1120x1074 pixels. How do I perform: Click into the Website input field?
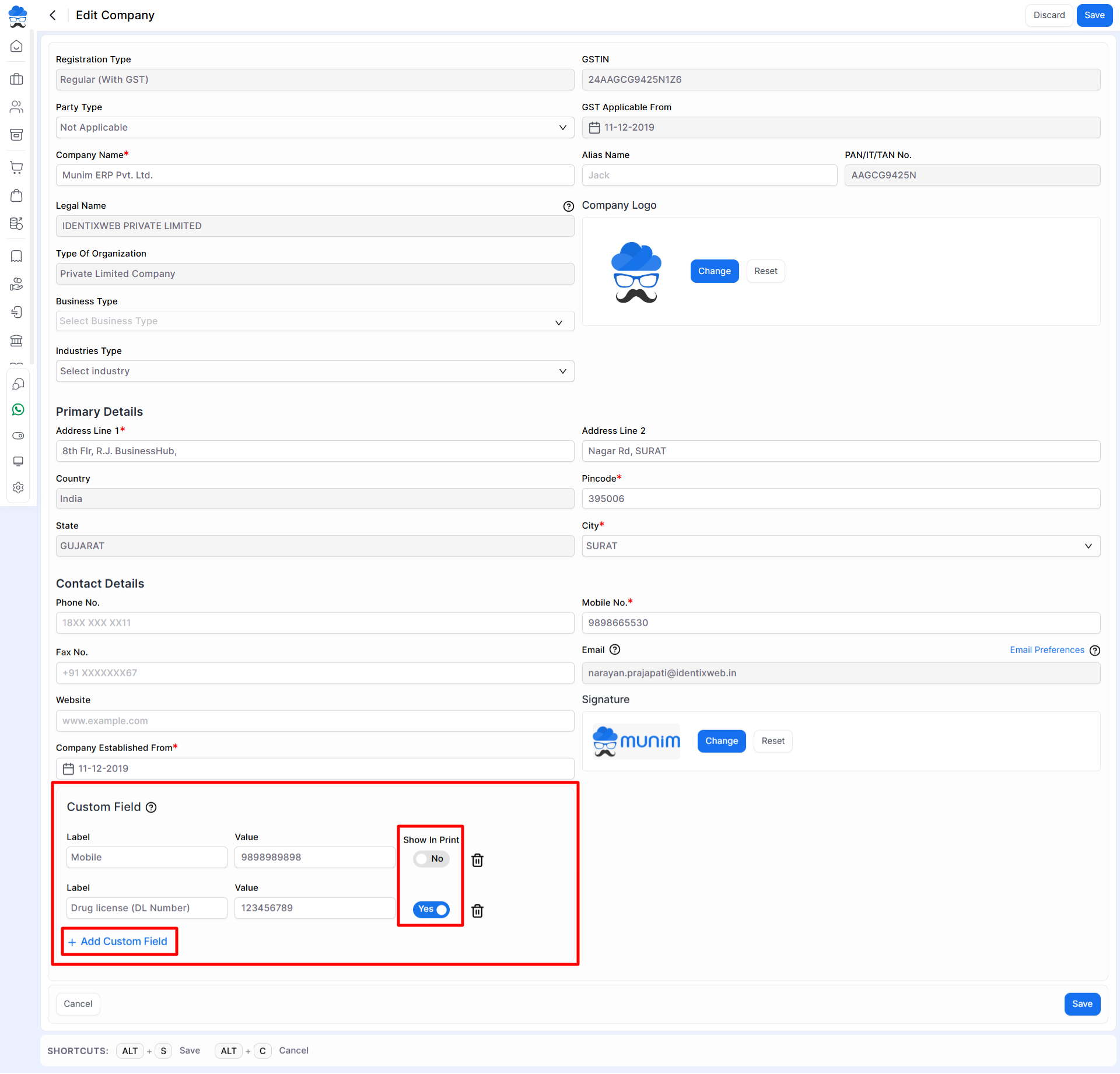(x=315, y=721)
